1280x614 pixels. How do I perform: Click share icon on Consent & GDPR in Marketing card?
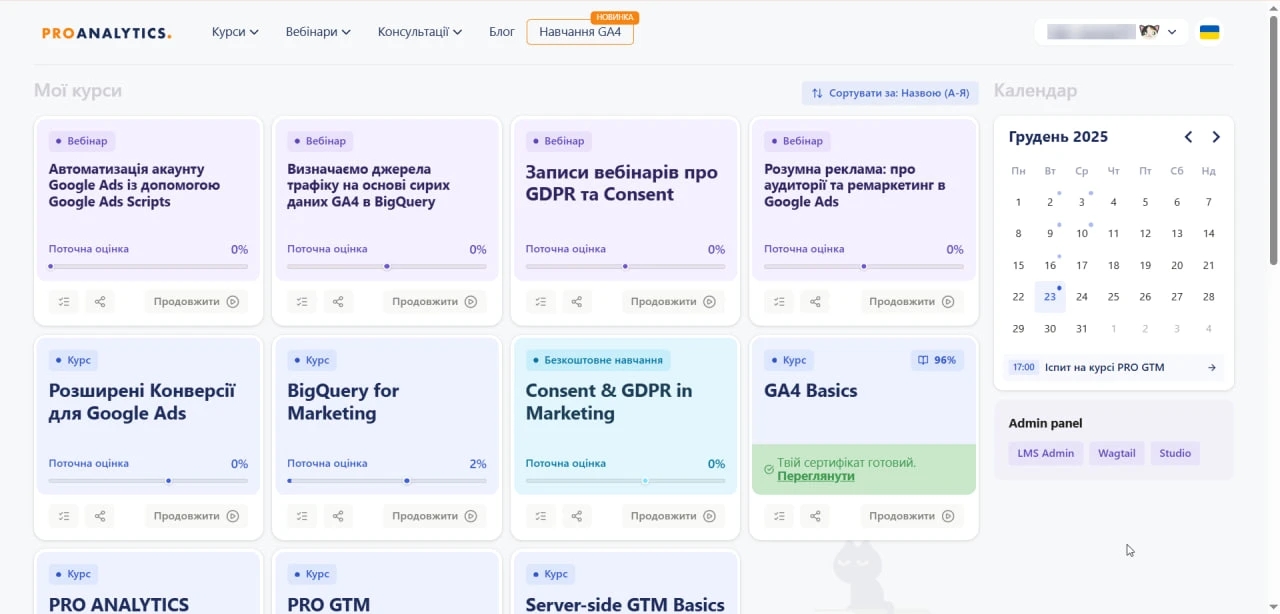[x=577, y=516]
